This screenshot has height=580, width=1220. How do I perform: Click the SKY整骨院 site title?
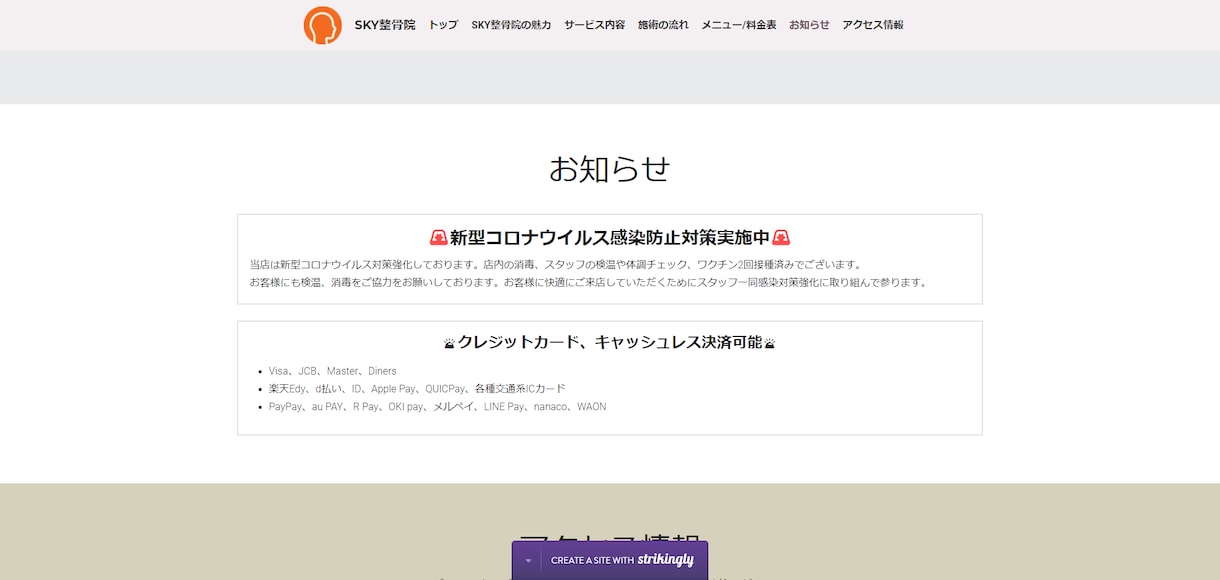(385, 25)
